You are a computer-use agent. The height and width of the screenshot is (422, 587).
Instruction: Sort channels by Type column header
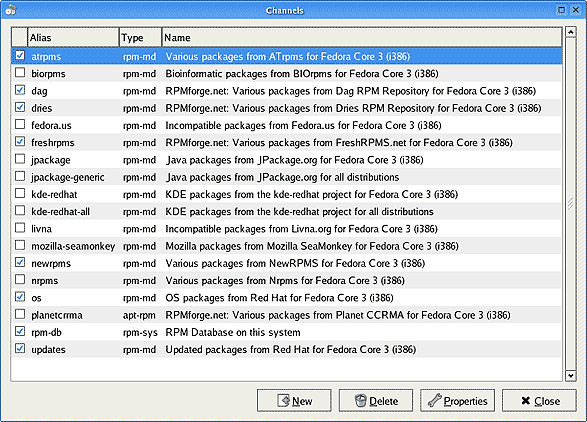click(x=140, y=37)
